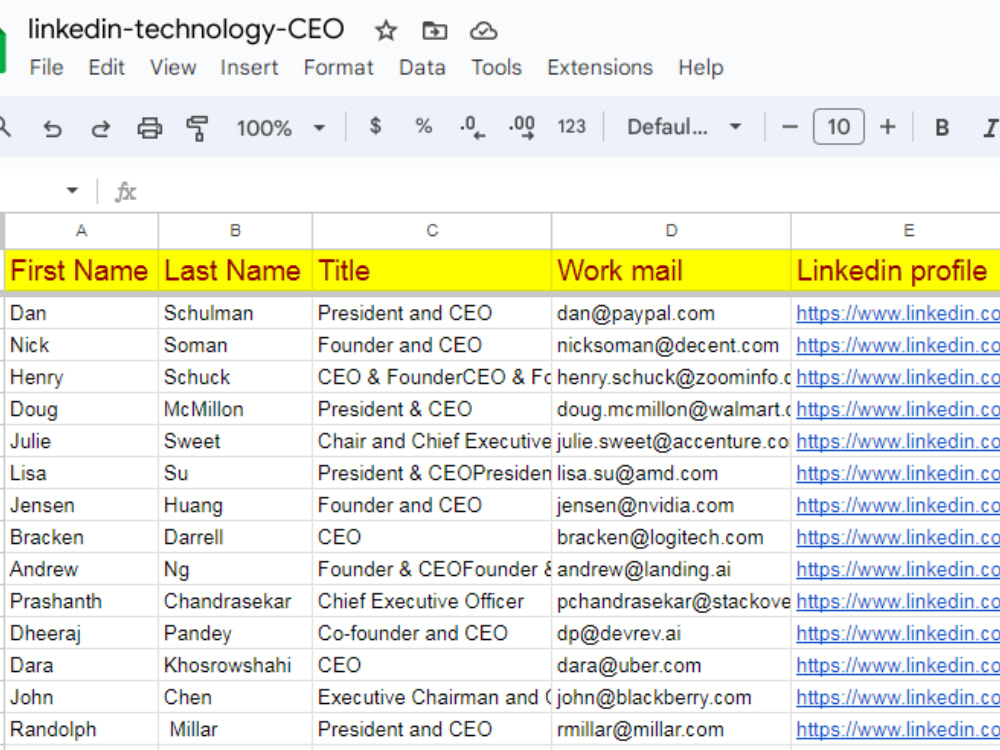Expand the name box dropdown arrow
Viewport: 1000px width, 750px height.
pos(72,190)
